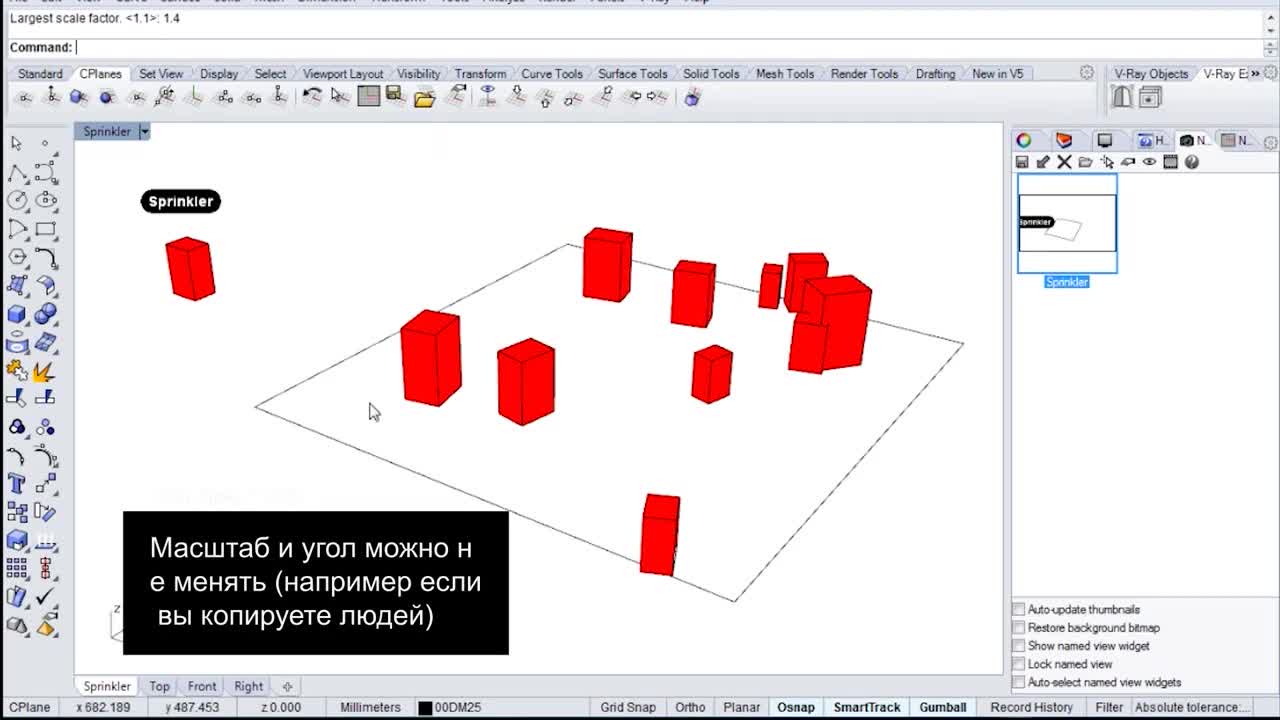Enable Gumball from the status bar
The image size is (1280, 720).
coord(943,707)
